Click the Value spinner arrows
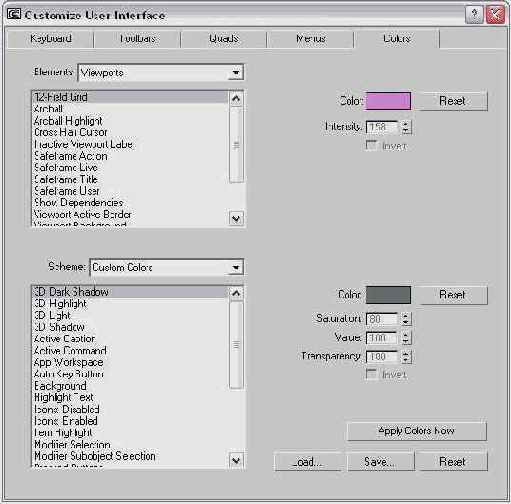Screen dimensions: 511x504 tap(406, 338)
